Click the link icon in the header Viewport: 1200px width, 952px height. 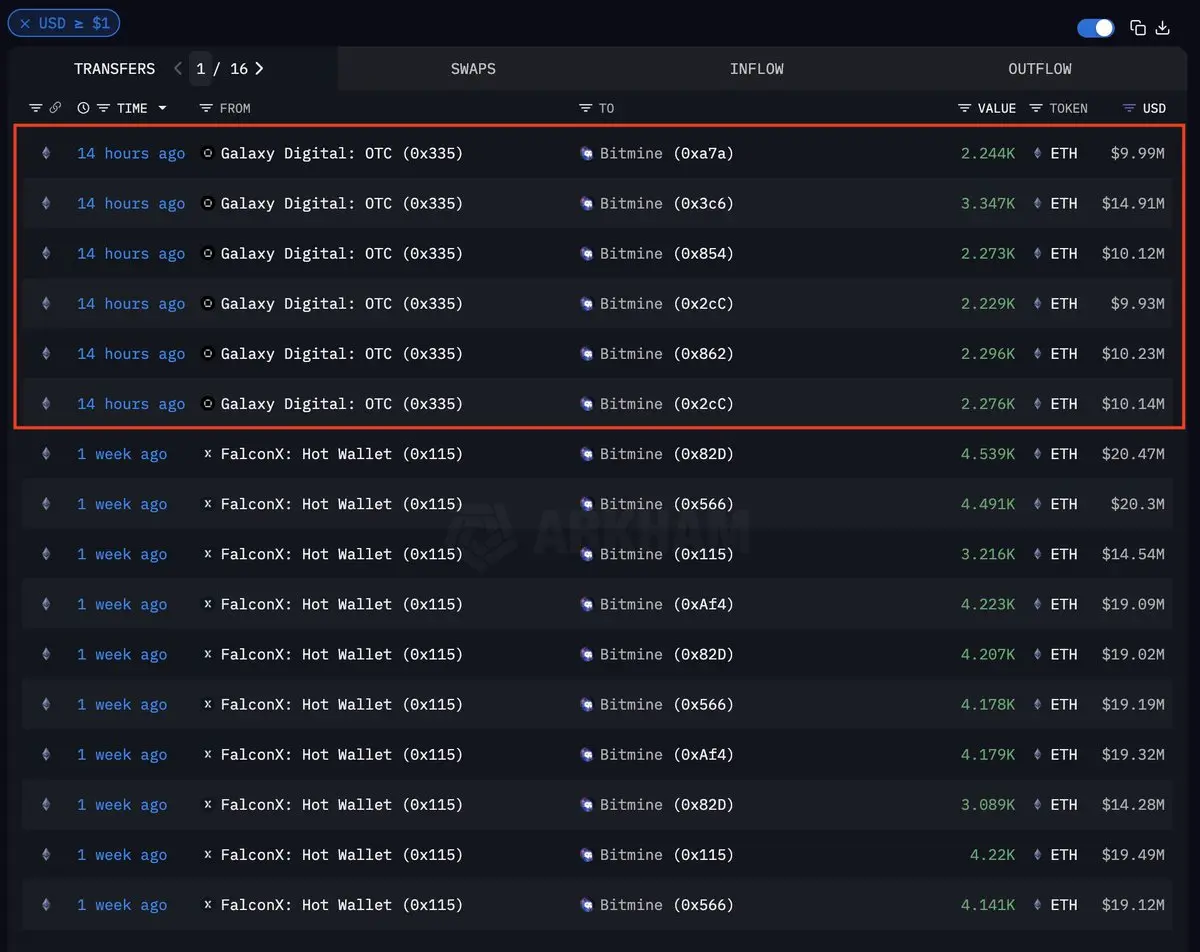[55, 108]
